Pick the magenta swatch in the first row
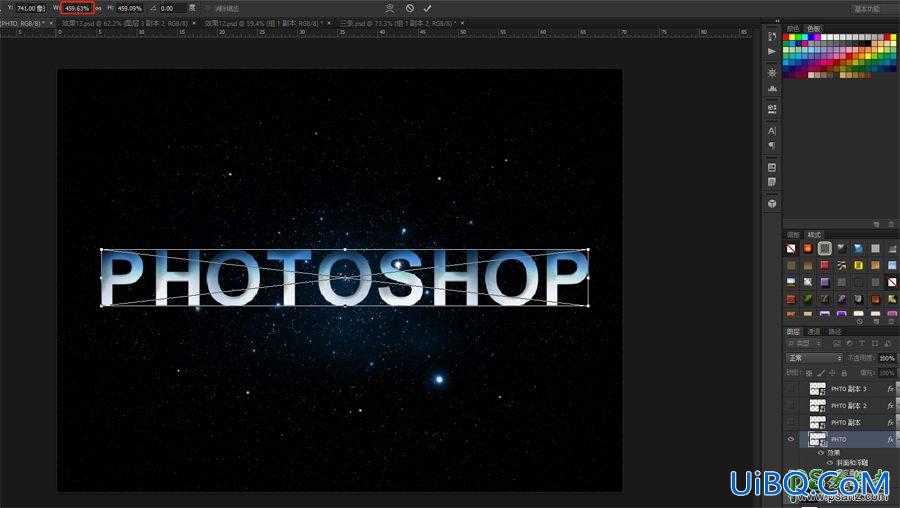 point(817,37)
